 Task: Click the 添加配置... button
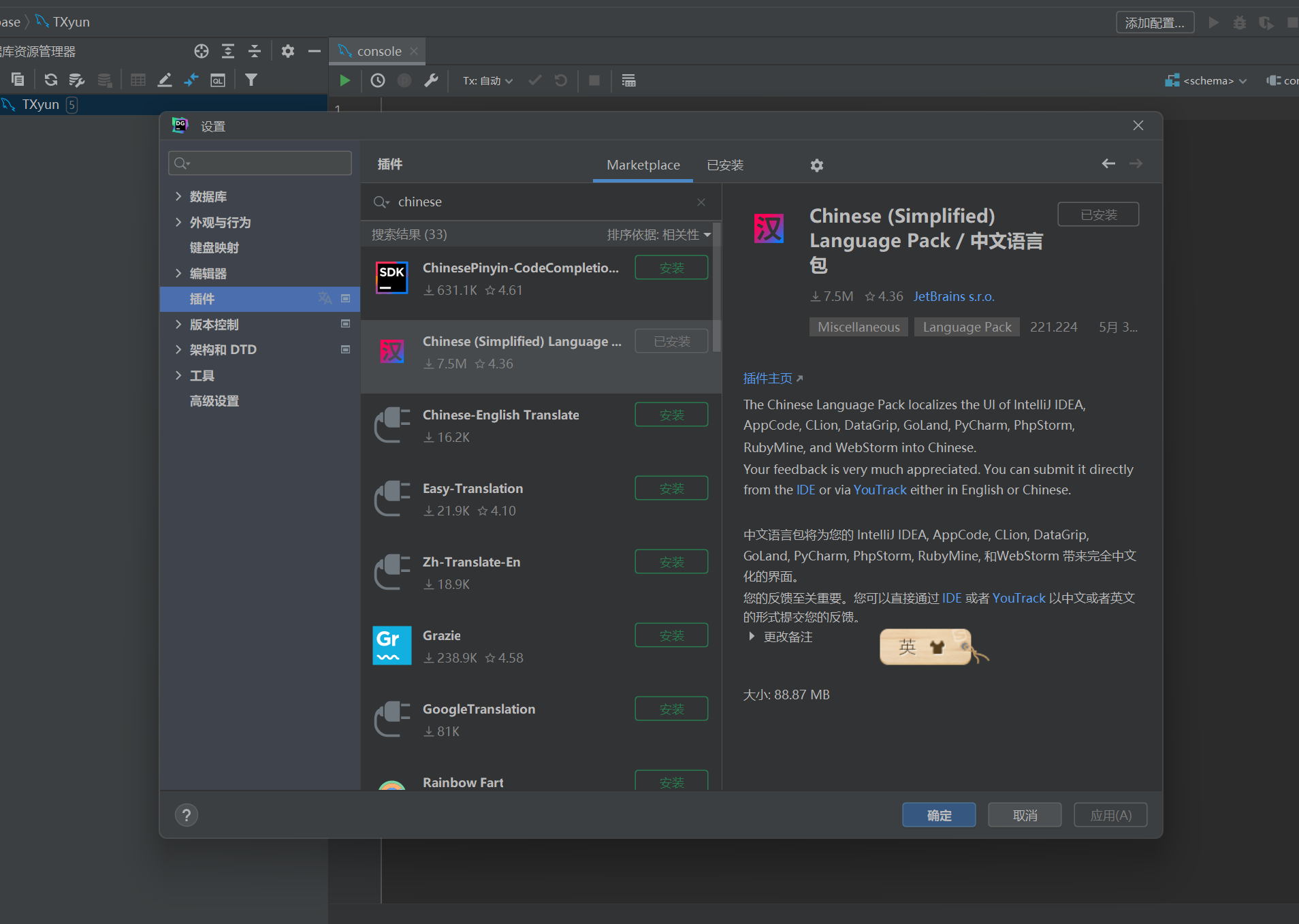click(x=1155, y=22)
